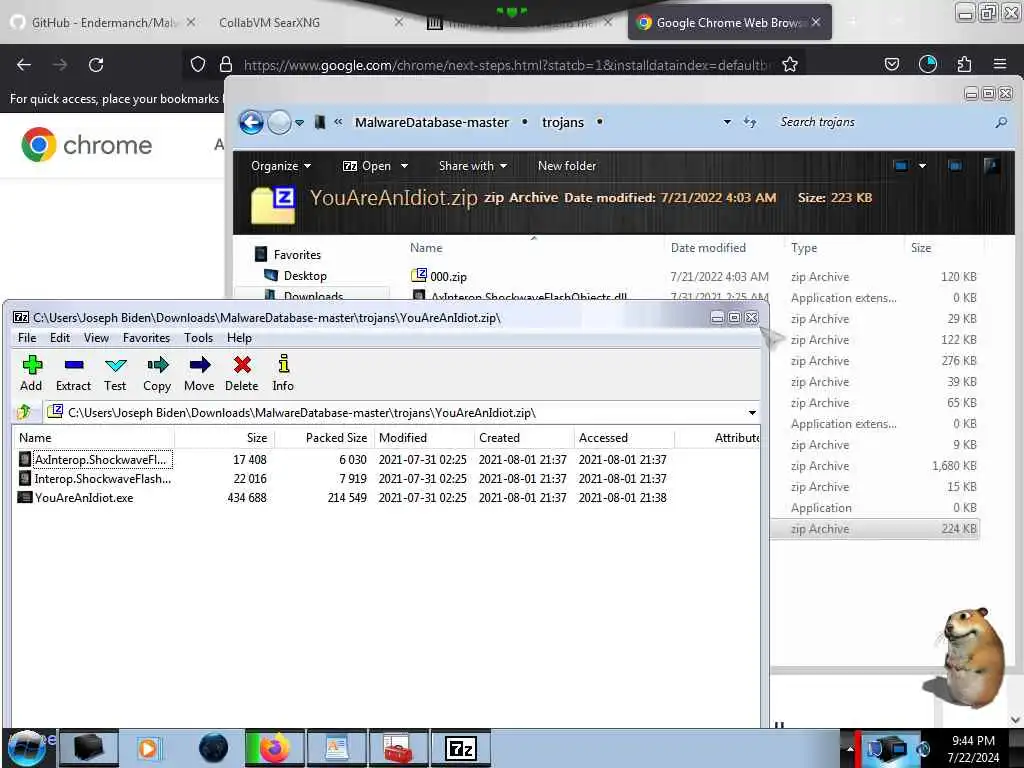Click the Extract tool in 7-Zip
1024x768 pixels.
73,374
